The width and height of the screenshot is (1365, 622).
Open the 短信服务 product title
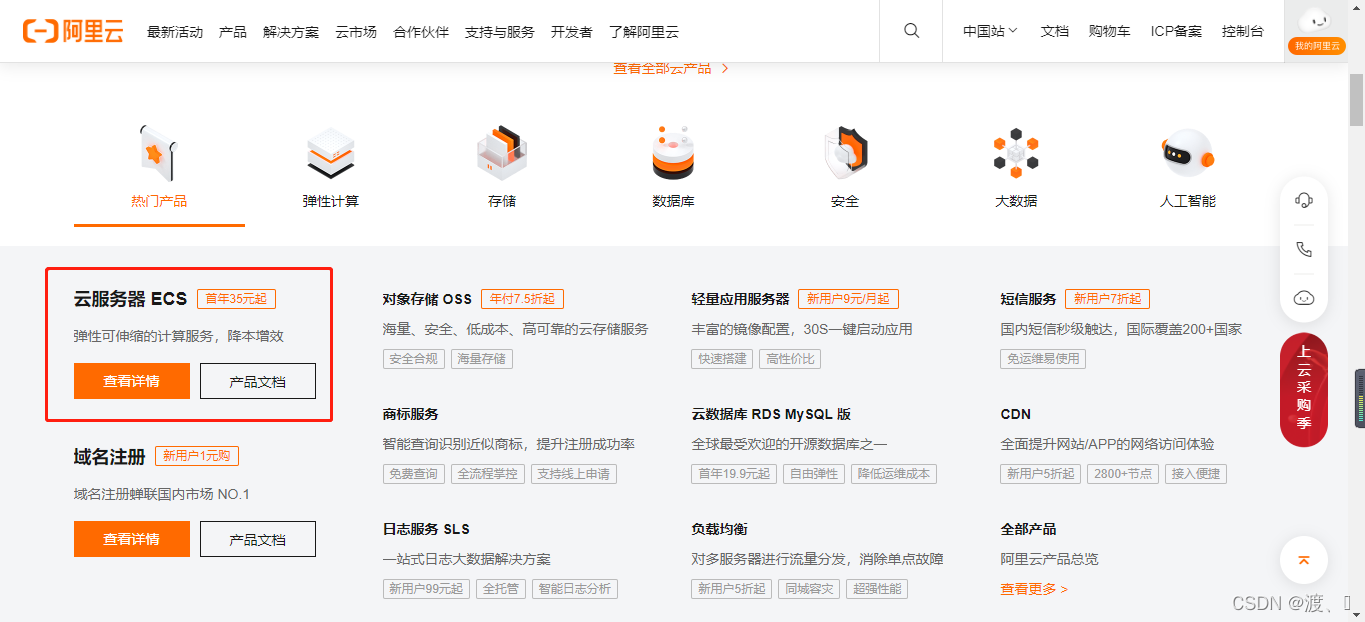pos(1029,299)
